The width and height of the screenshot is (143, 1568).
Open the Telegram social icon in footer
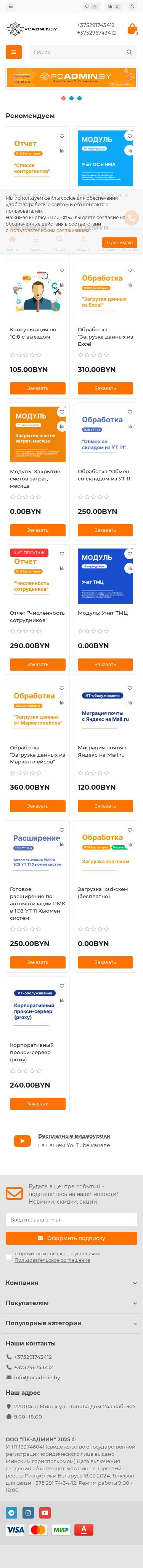(11, 1512)
